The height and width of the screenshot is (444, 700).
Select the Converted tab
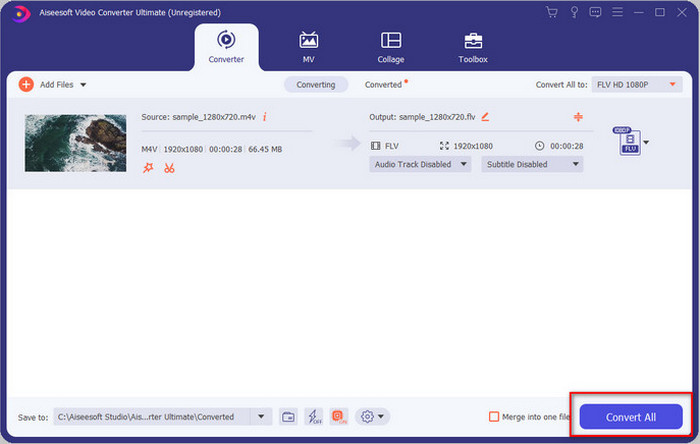pyautogui.click(x=383, y=84)
